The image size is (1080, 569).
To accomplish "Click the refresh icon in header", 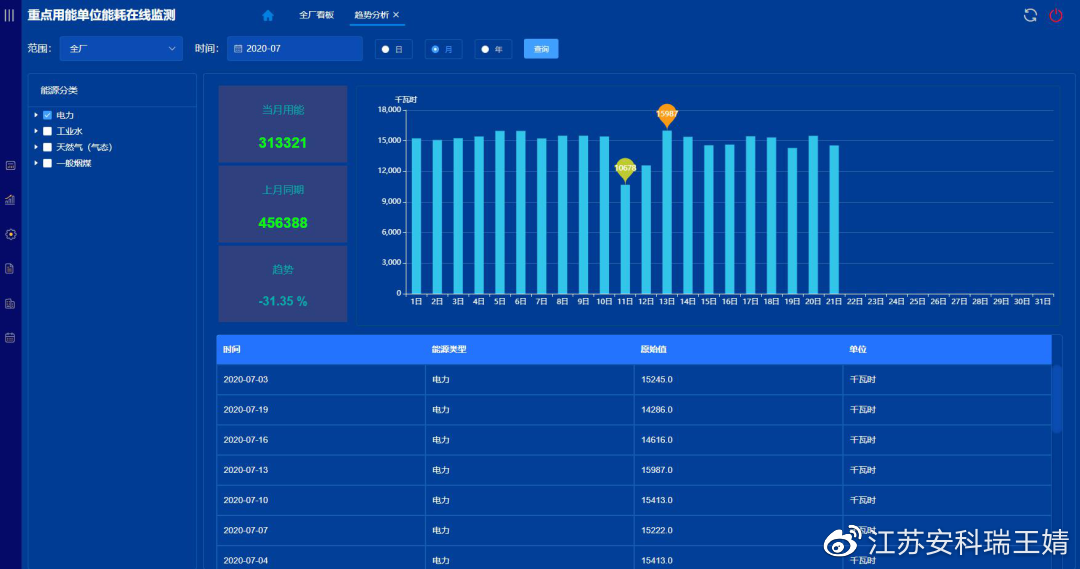I will tap(1030, 15).
